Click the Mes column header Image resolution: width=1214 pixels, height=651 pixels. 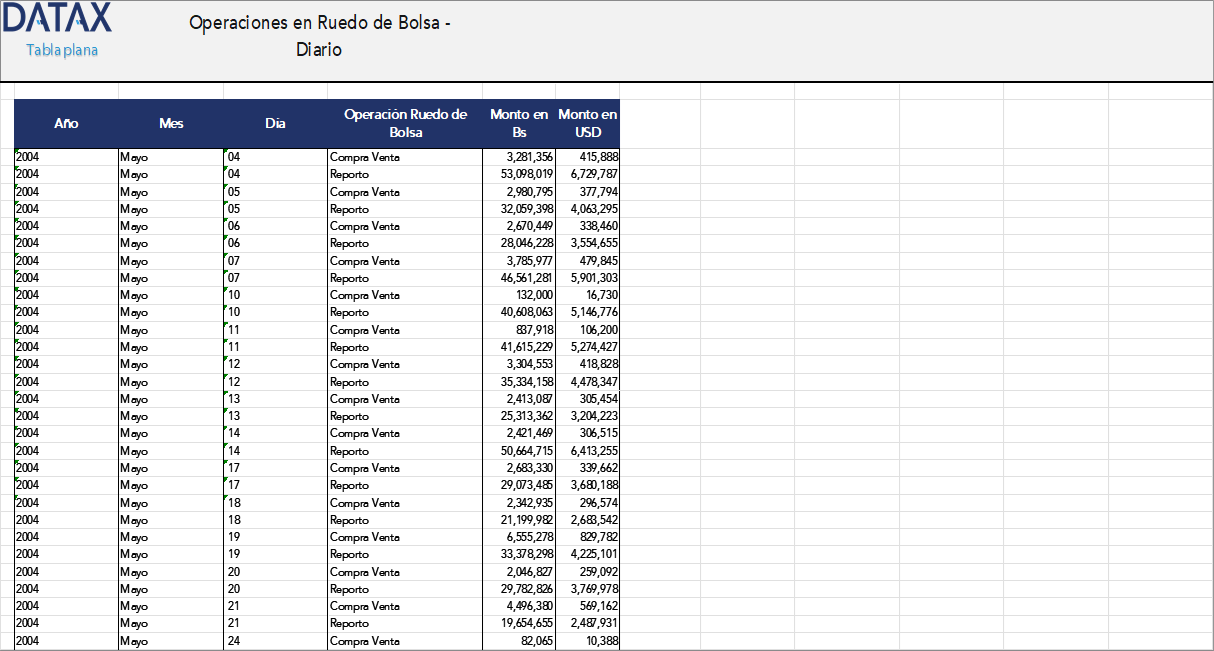(x=170, y=123)
